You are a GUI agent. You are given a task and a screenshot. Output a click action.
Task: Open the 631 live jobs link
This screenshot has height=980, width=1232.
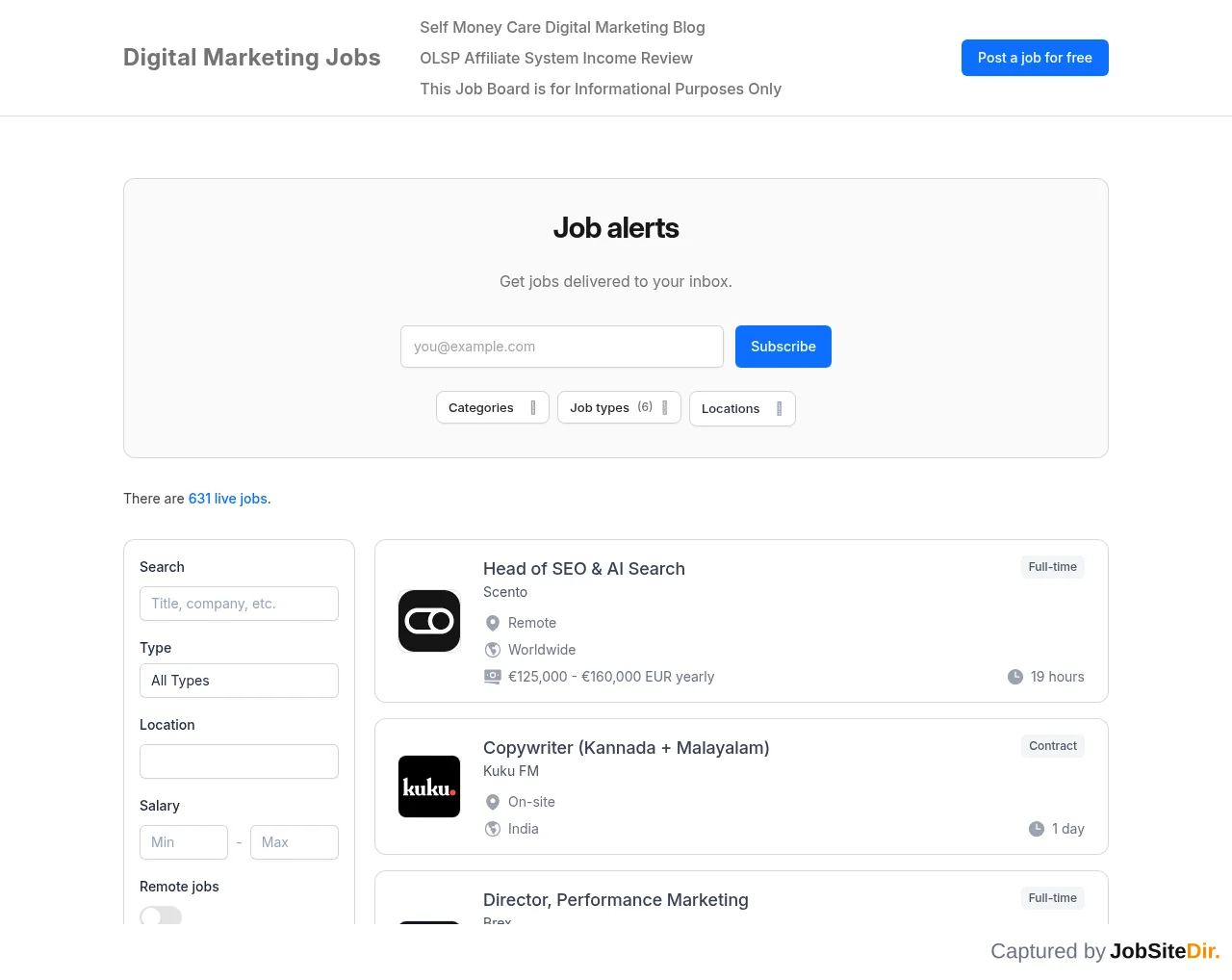tap(228, 499)
